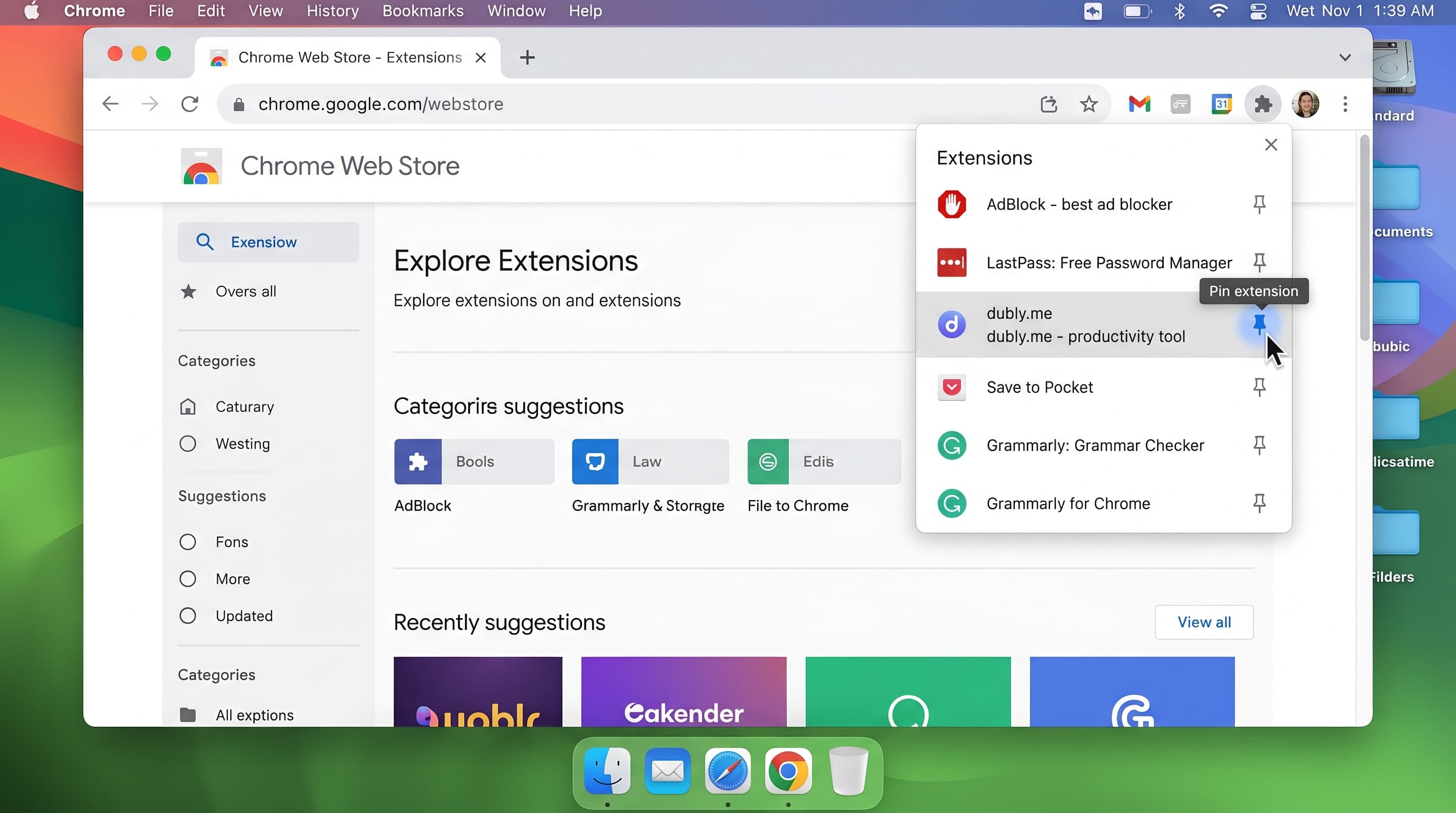The image size is (1456, 813).
Task: Open the Apple menu
Action: coord(32,11)
